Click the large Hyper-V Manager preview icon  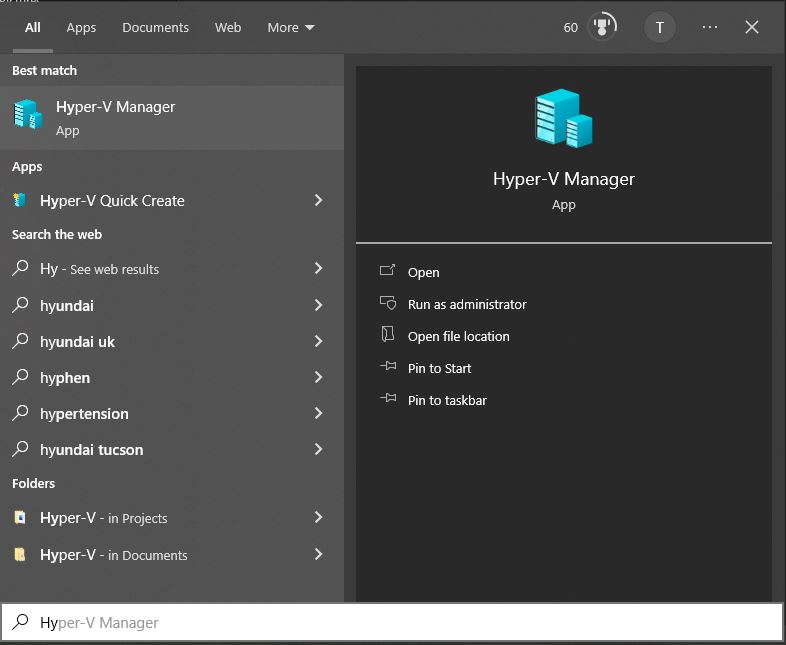[563, 119]
